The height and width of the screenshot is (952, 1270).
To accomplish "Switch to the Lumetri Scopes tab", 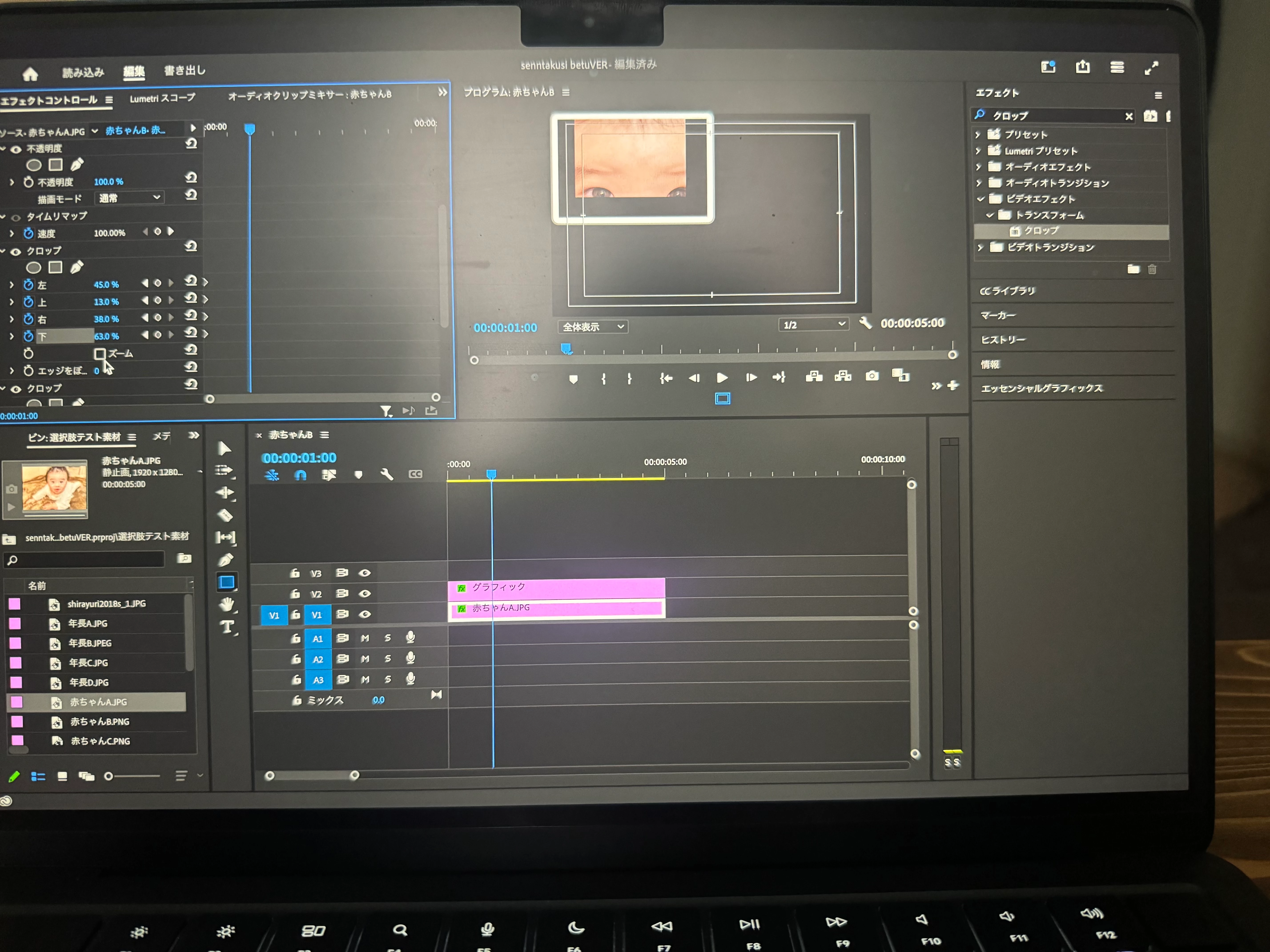I will pyautogui.click(x=162, y=99).
